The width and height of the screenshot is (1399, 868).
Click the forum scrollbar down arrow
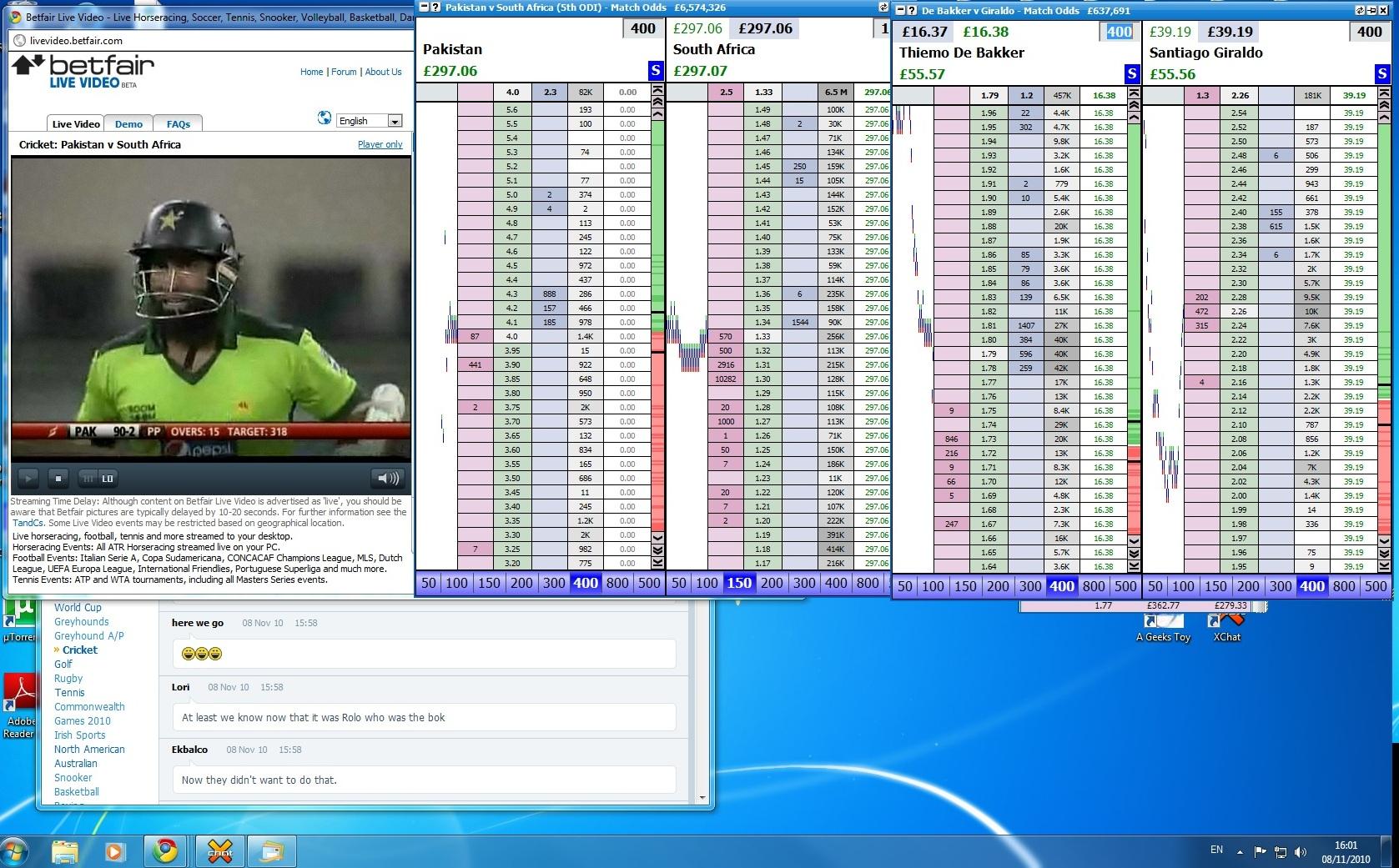pos(702,798)
